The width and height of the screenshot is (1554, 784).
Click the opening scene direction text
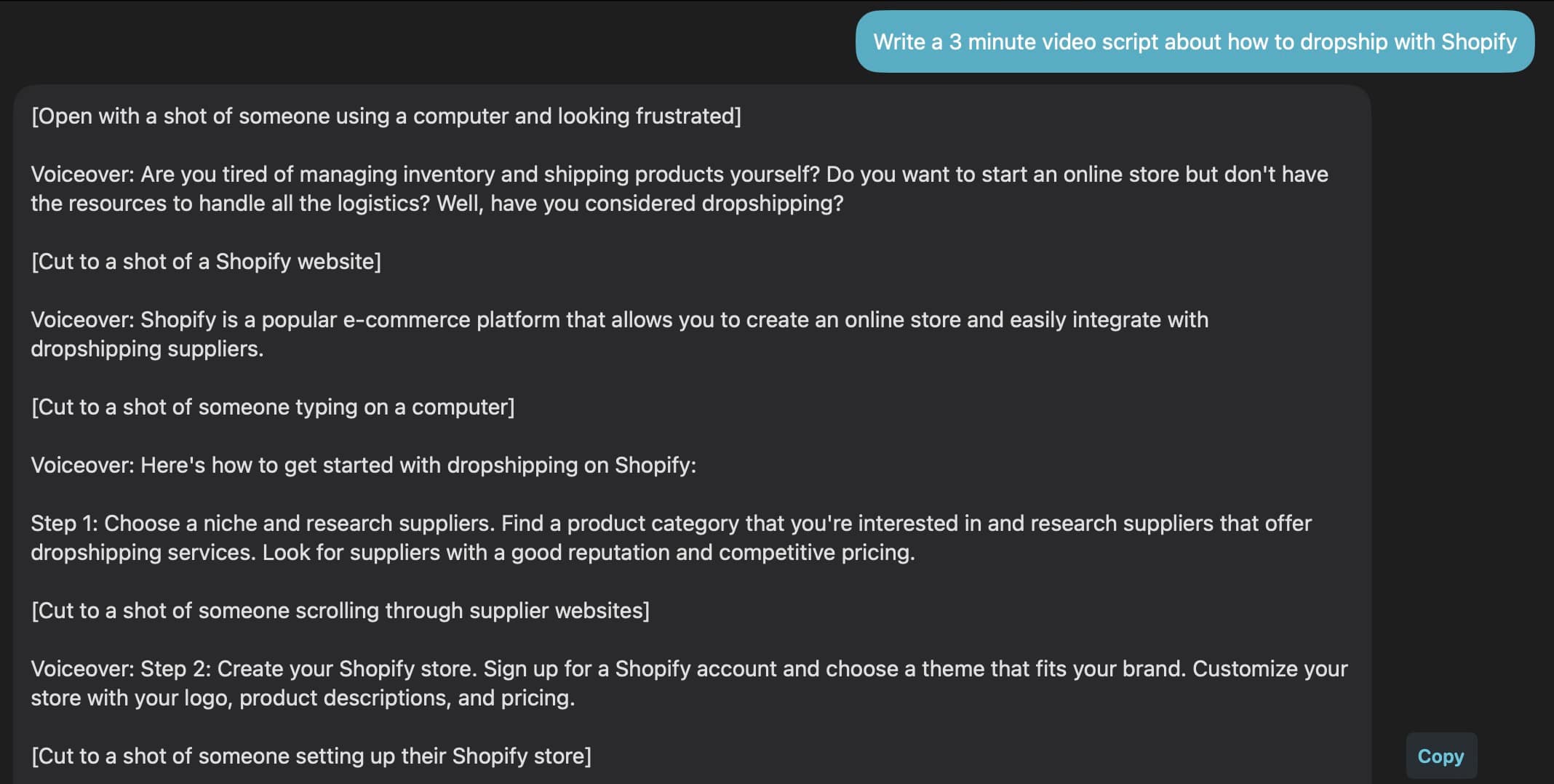tap(386, 116)
